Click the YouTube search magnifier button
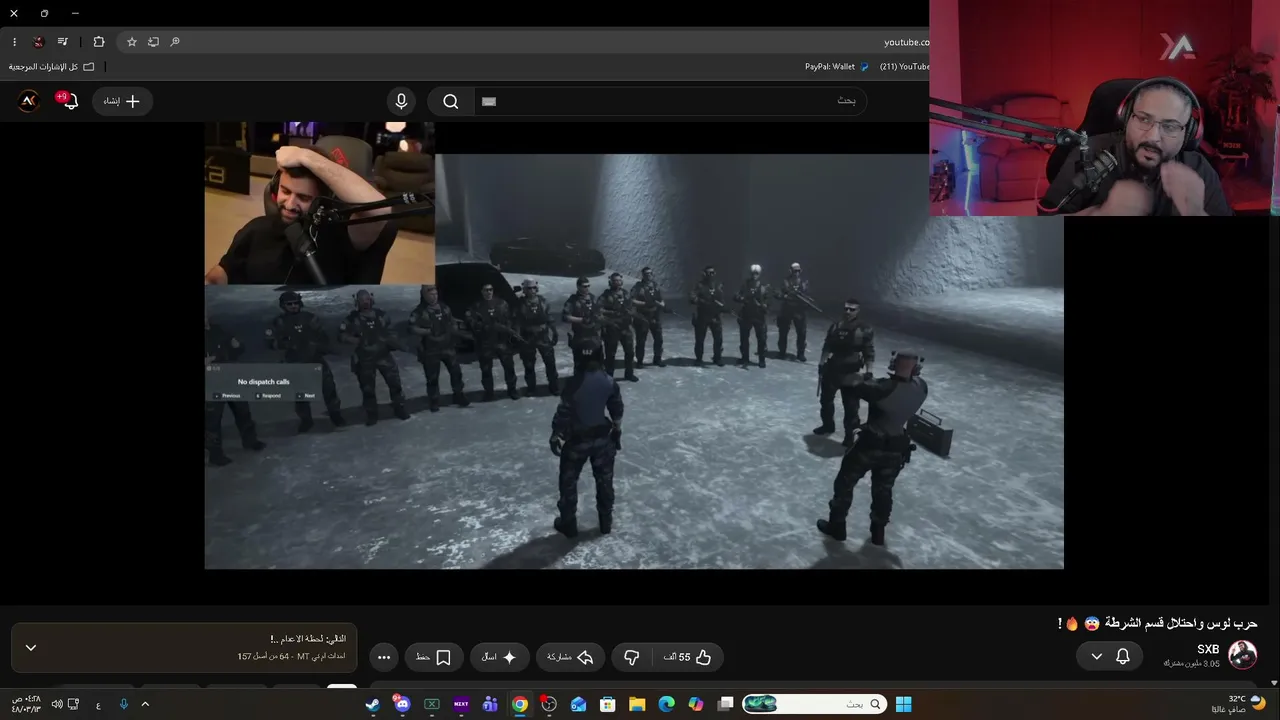 451,101
